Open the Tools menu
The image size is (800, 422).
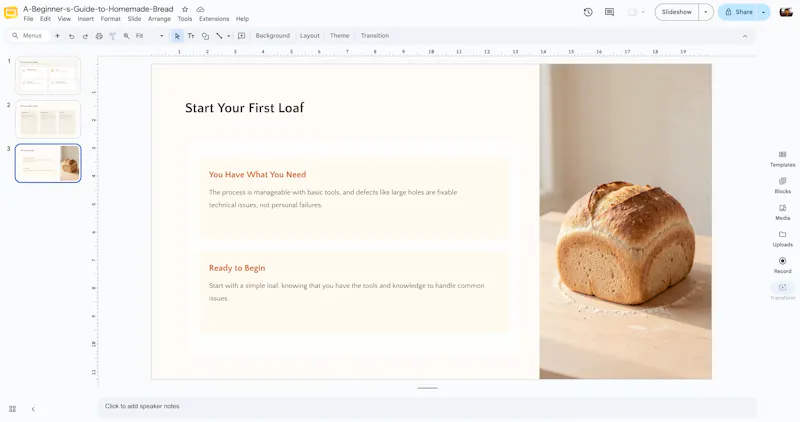pyautogui.click(x=185, y=19)
